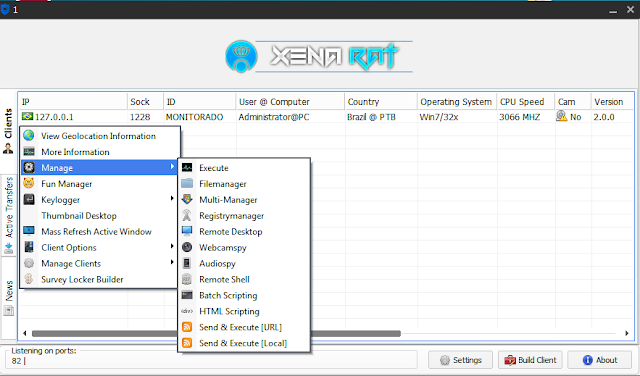Click Brazil flag icon beside 127.0.0.1
The image size is (640, 376).
coord(27,117)
